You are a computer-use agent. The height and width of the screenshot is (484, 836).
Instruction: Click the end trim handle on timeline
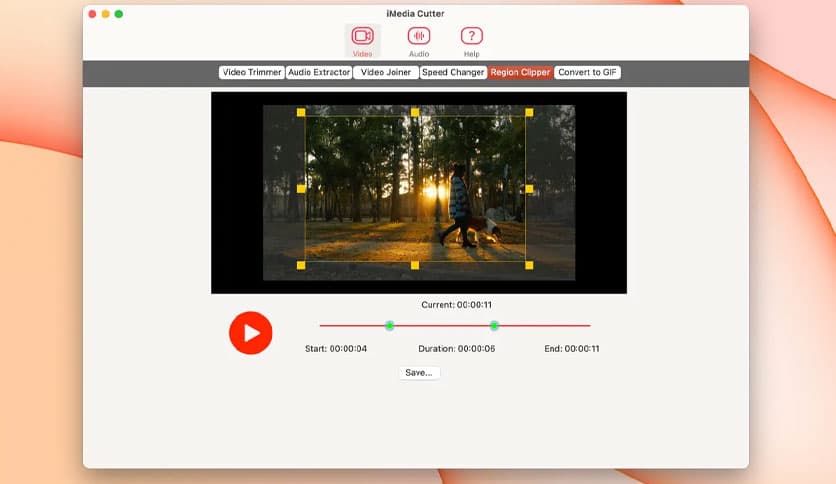click(494, 325)
